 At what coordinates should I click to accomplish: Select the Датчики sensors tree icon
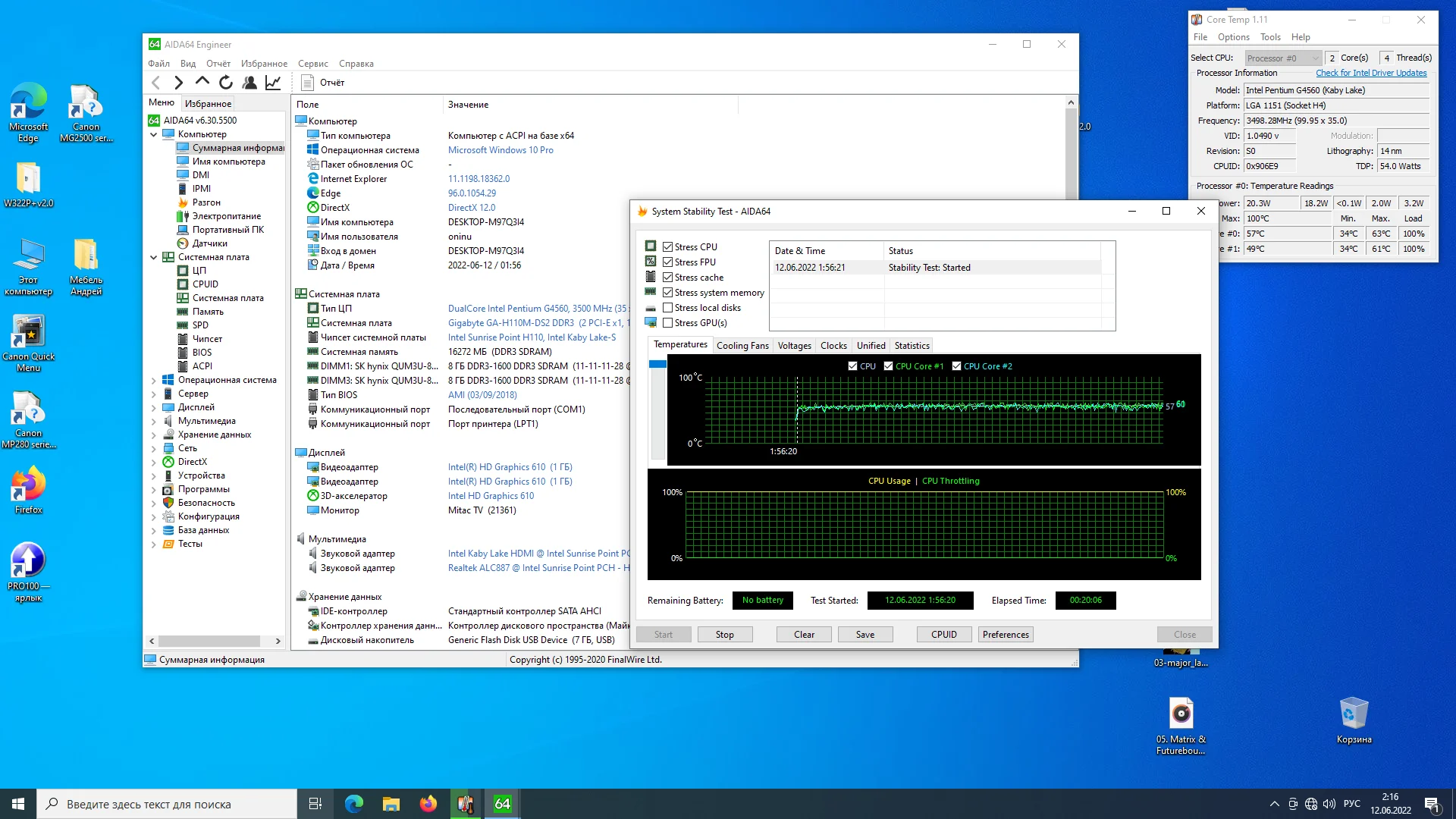coord(183,243)
